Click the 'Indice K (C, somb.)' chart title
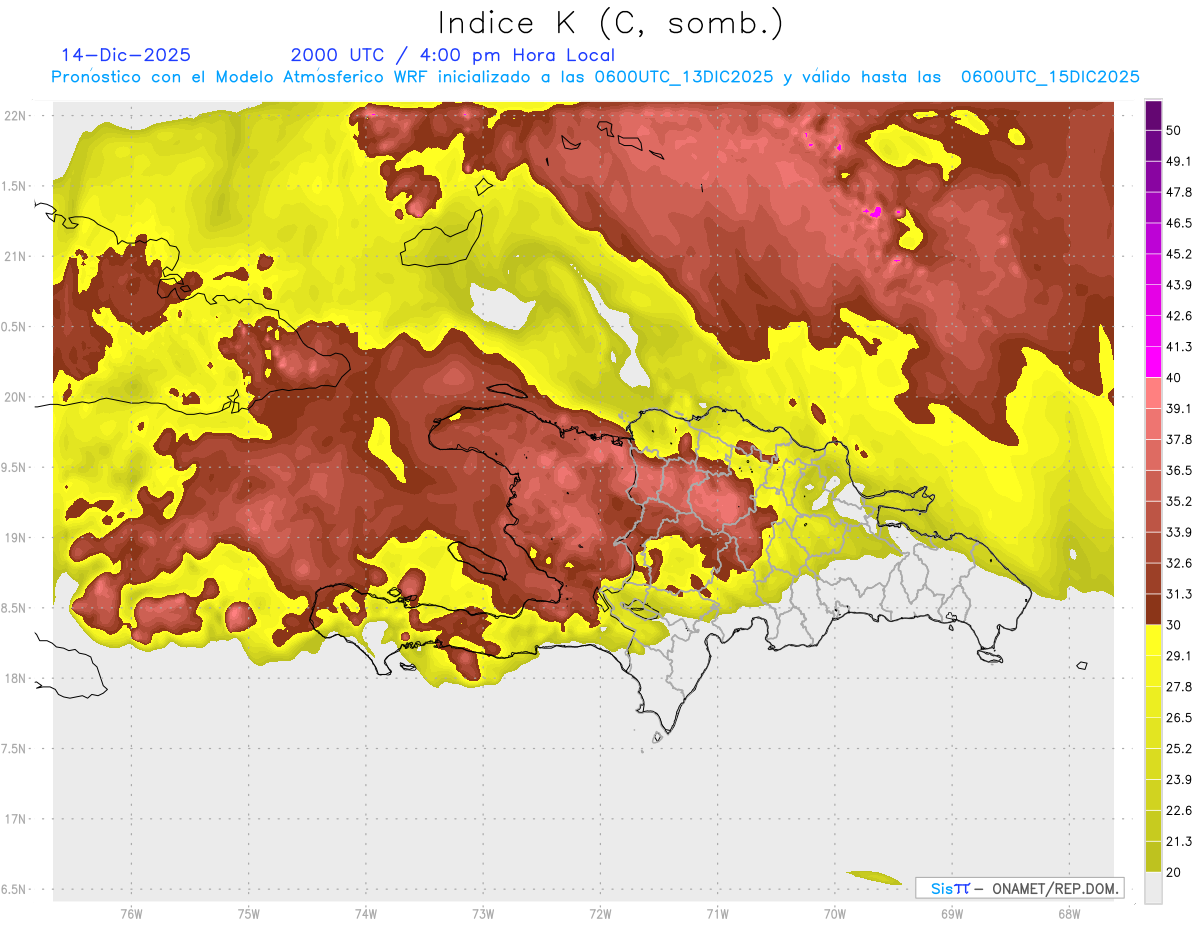The image size is (1200, 927). [611, 23]
